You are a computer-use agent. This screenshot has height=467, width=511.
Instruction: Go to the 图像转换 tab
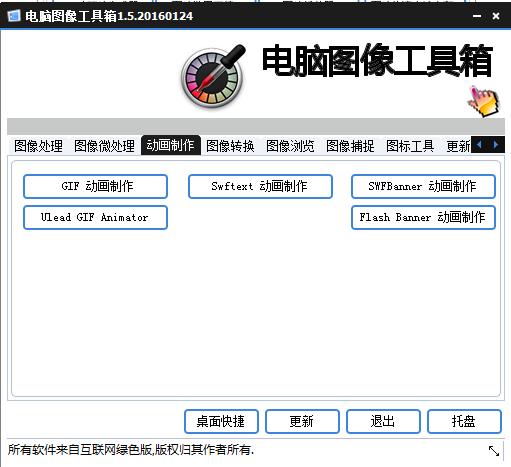point(230,146)
